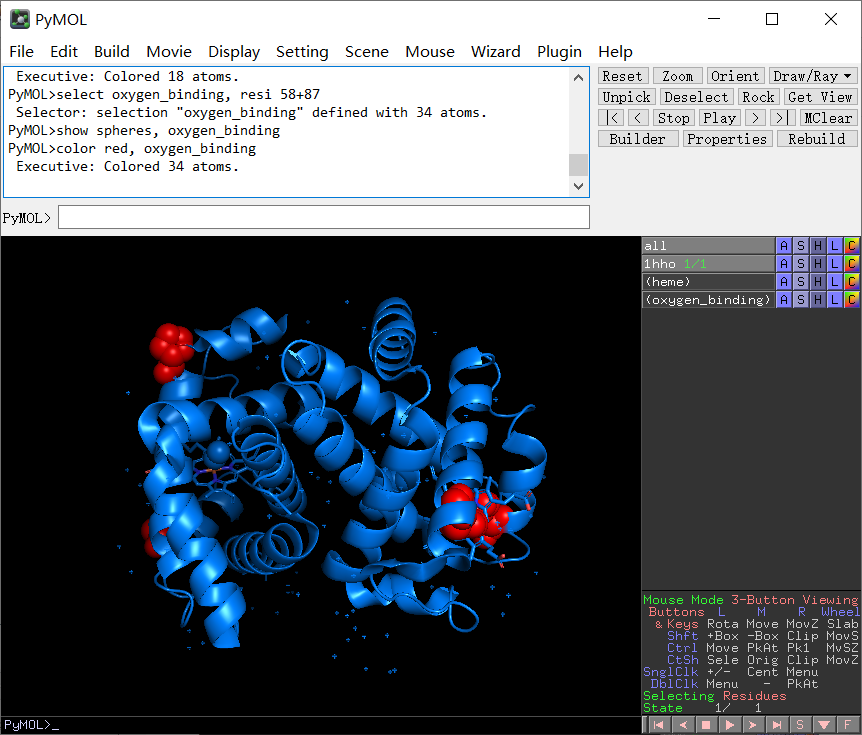Screen dimensions: 862x735
Task: Click the bottom rewind-to-start VCR icon
Action: tap(659, 725)
